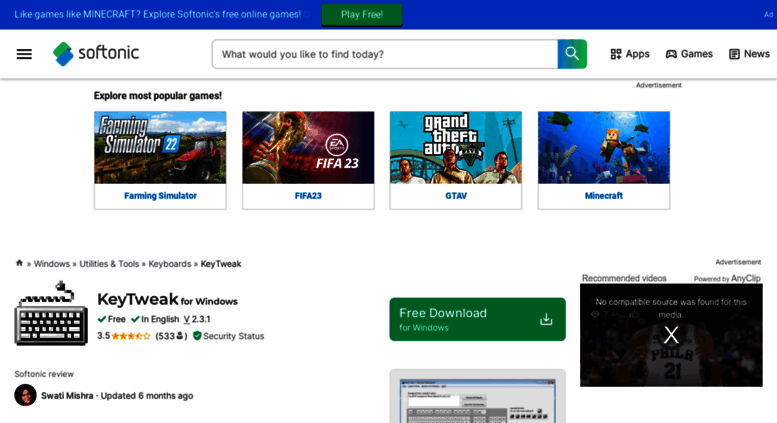
Task: Open the FIFA23 game card
Action: point(308,160)
